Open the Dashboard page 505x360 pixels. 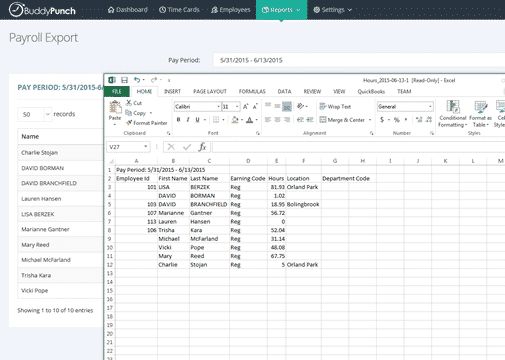pos(128,10)
